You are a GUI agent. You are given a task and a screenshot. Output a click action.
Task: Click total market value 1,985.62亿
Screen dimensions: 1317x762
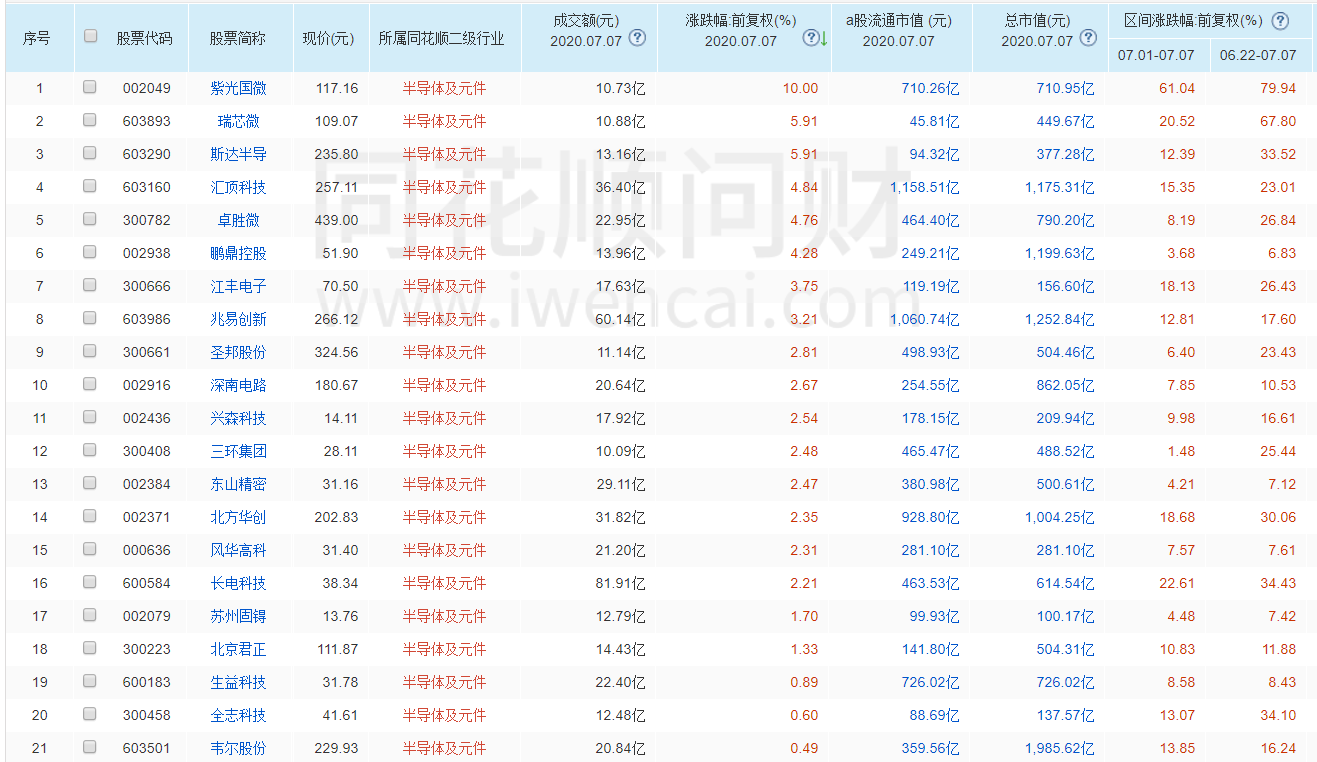point(1059,748)
